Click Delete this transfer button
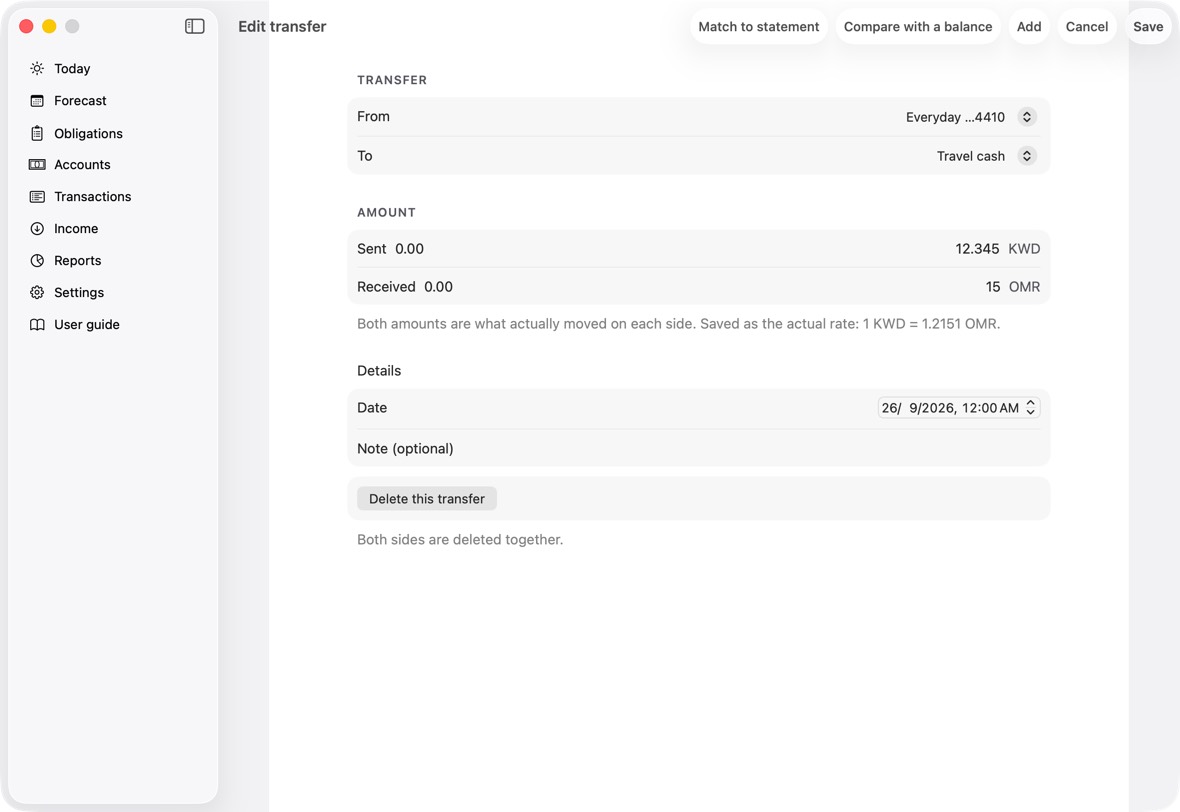Viewport: 1180px width, 812px height. click(427, 499)
